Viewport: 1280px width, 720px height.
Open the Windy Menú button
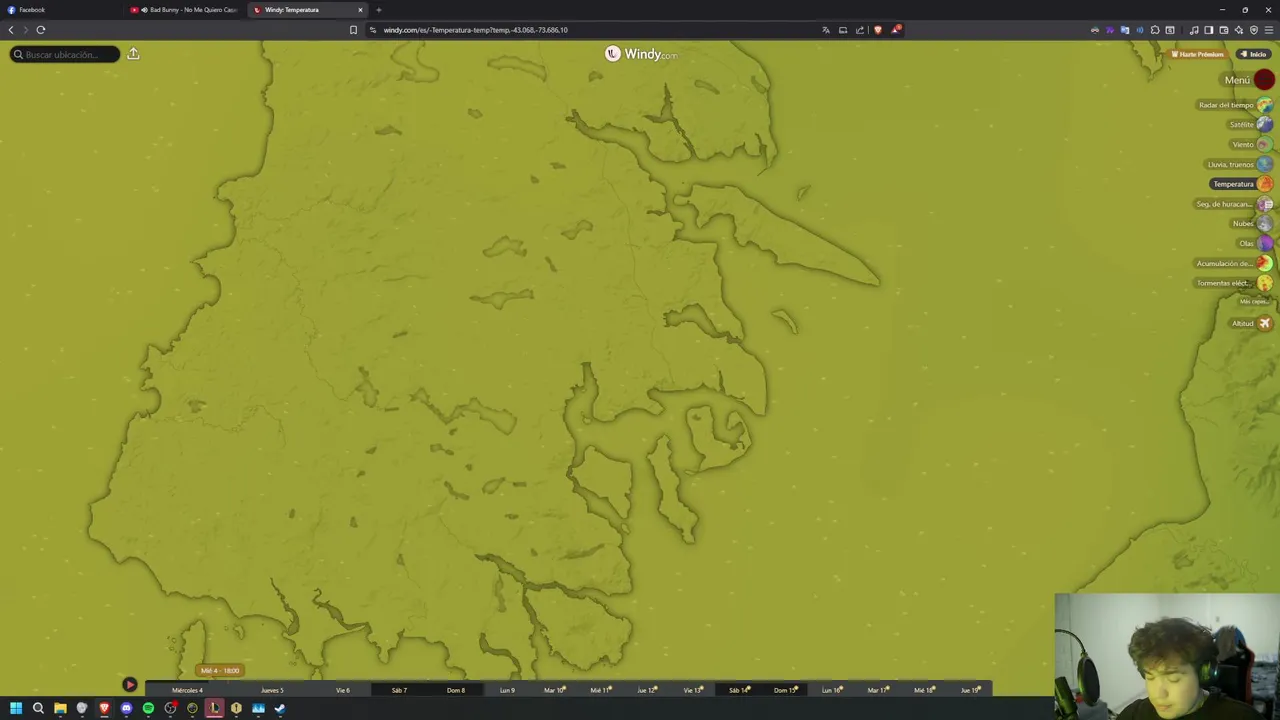(1249, 80)
